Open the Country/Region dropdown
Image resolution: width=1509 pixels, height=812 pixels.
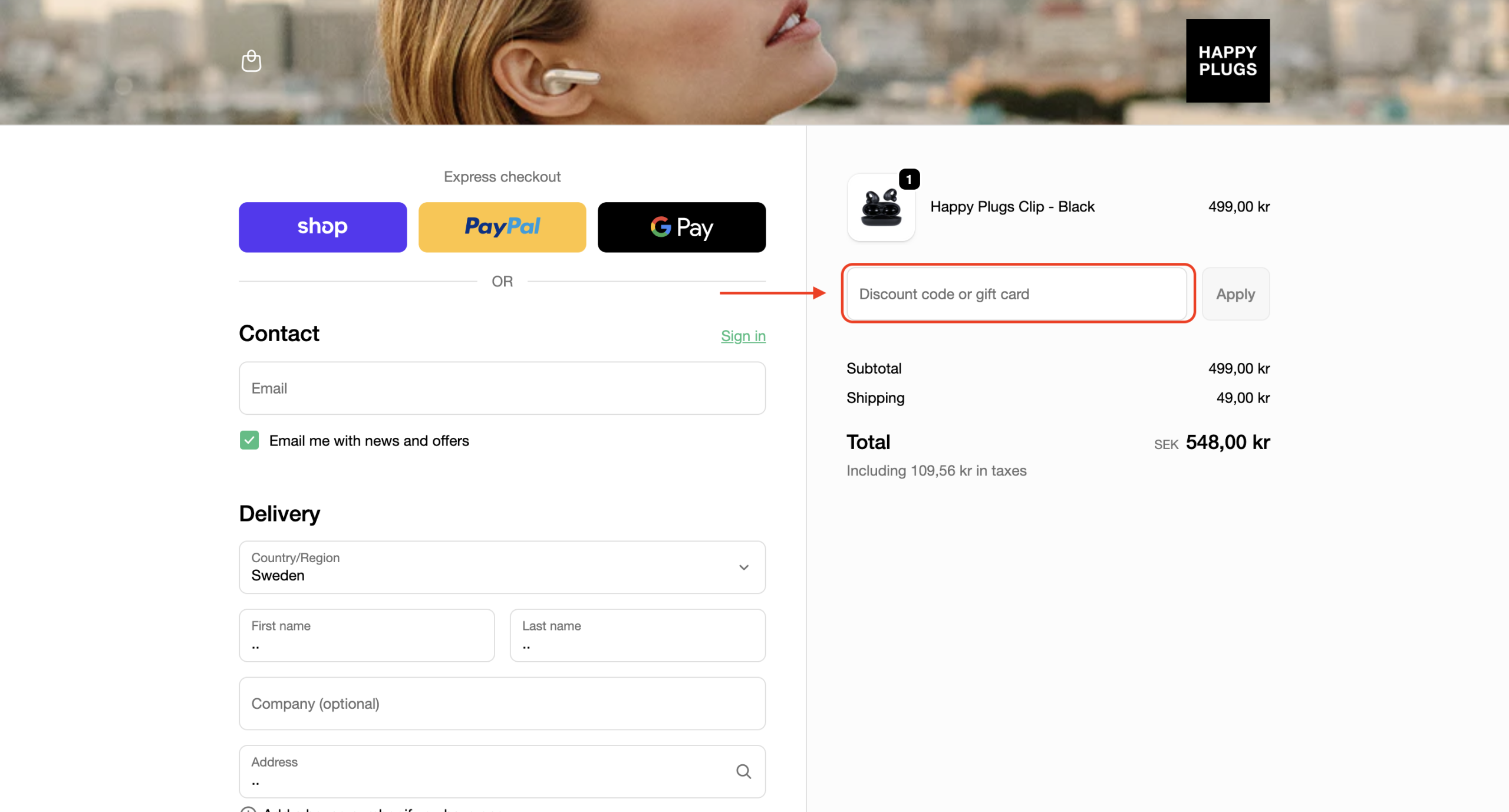(x=483, y=567)
